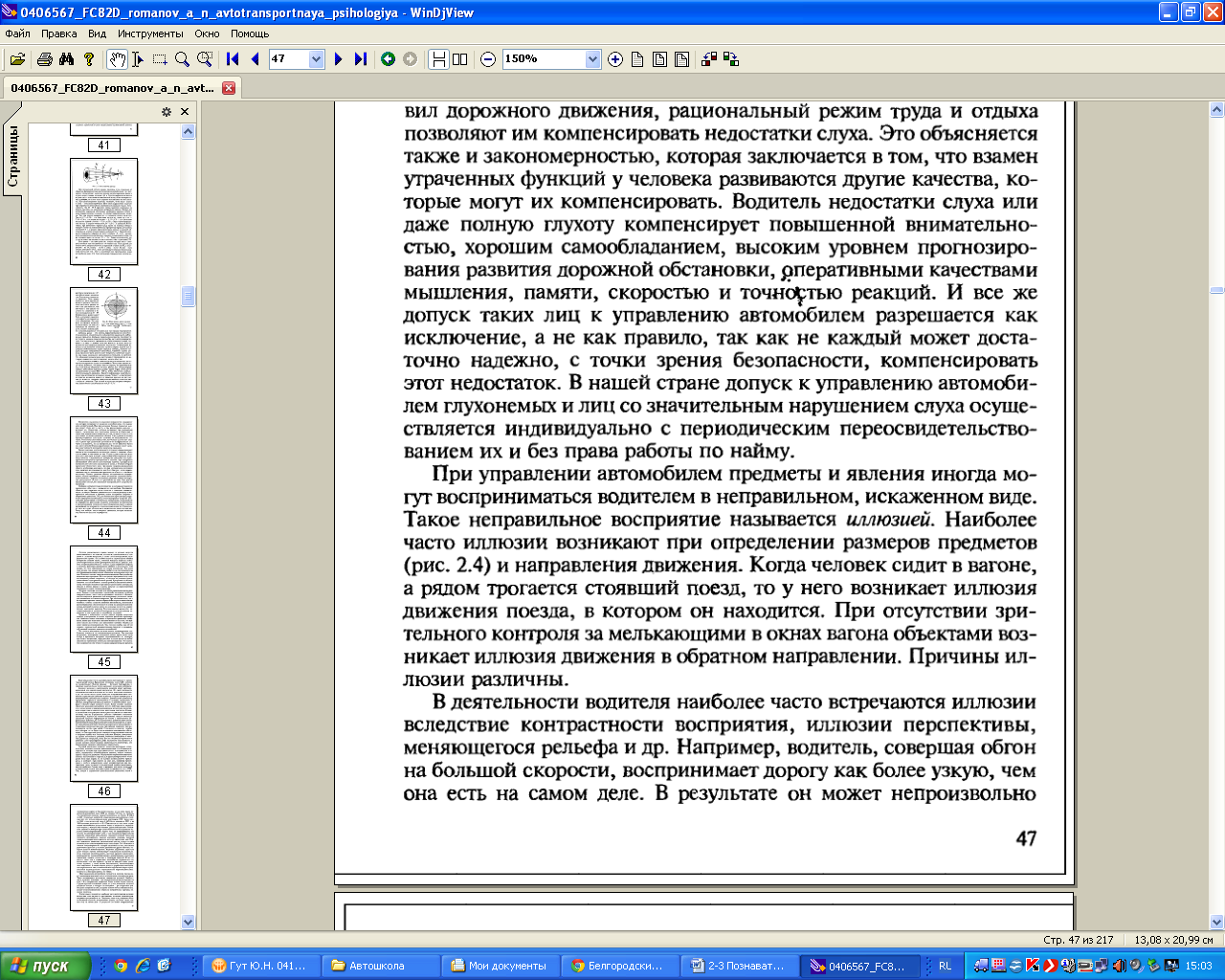
Task: Toggle continuous page layout mode
Action: [438, 59]
